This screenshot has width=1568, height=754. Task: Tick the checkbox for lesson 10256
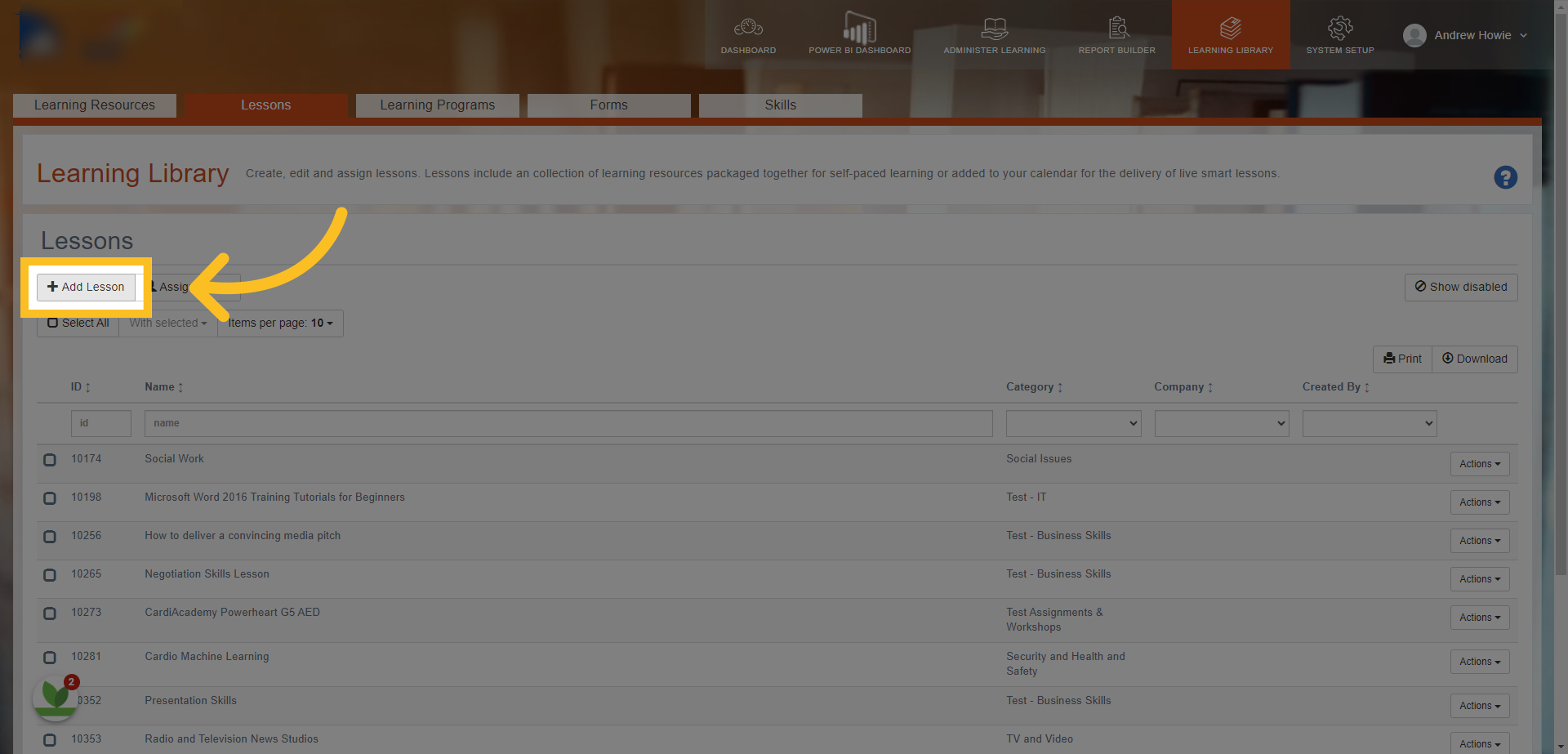(50, 537)
